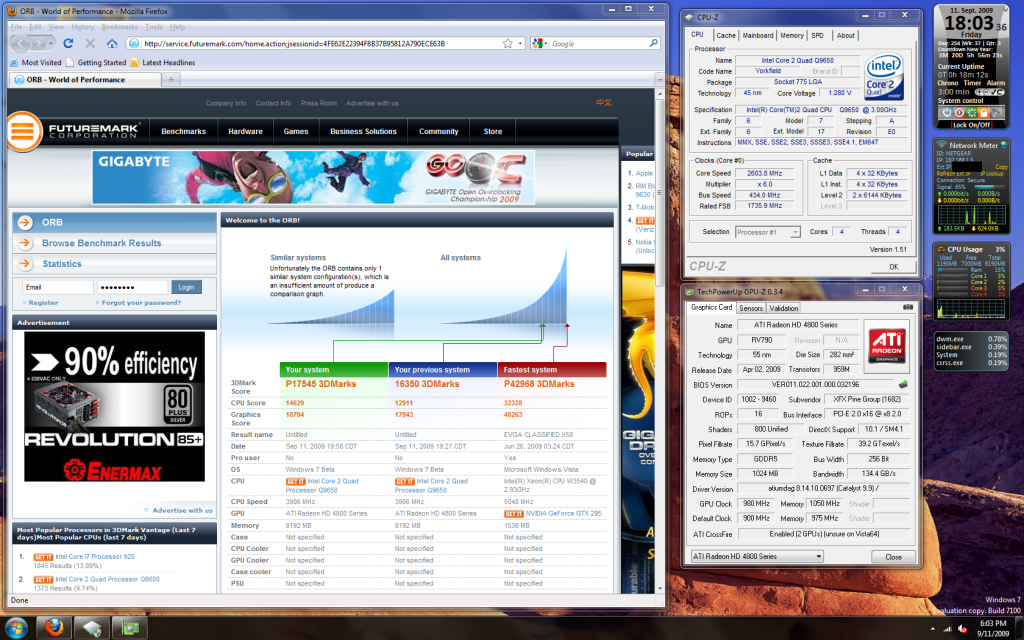Go to Firefox home page icon
This screenshot has width=1024, height=640.
[x=112, y=43]
